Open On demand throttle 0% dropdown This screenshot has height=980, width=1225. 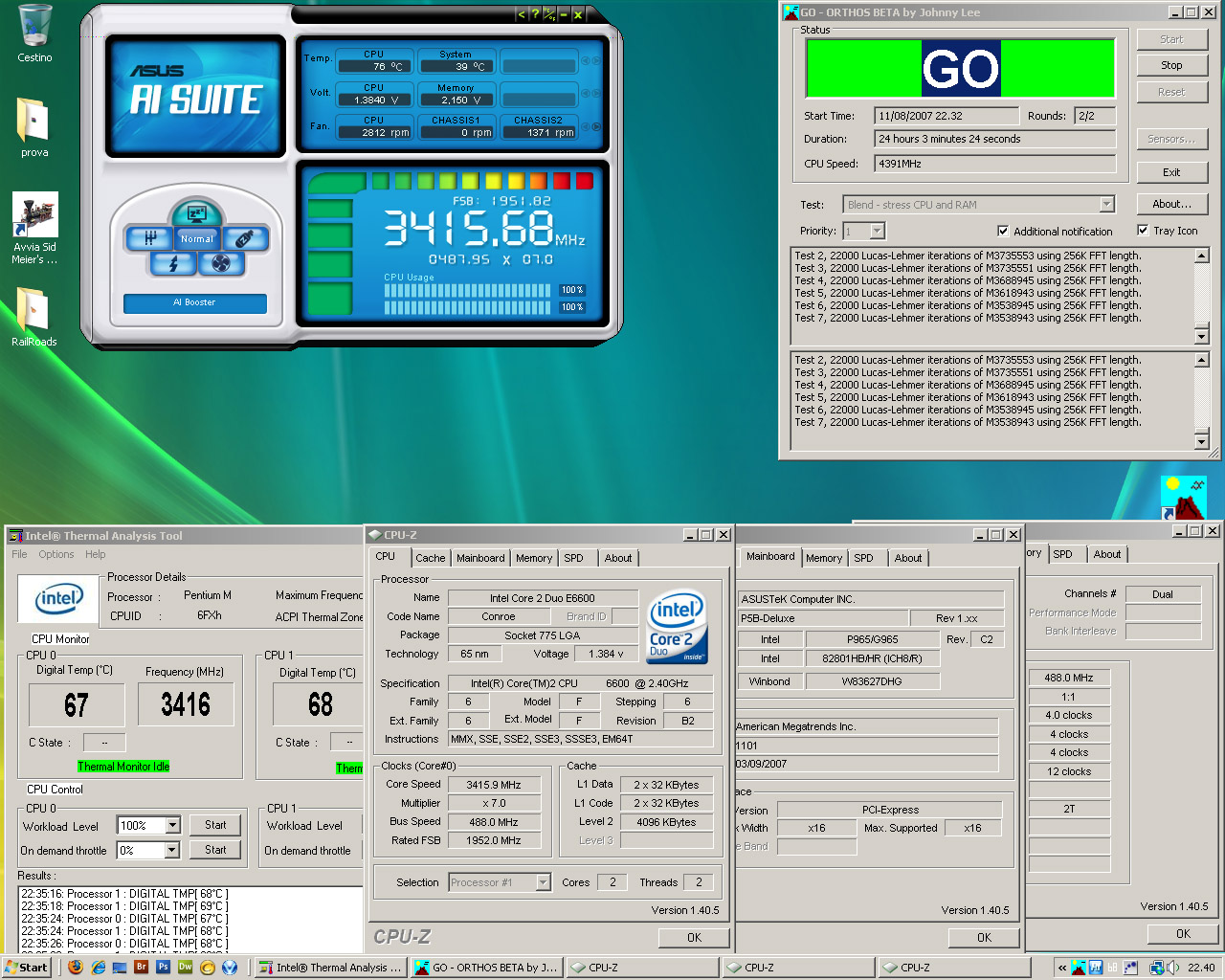tap(172, 850)
